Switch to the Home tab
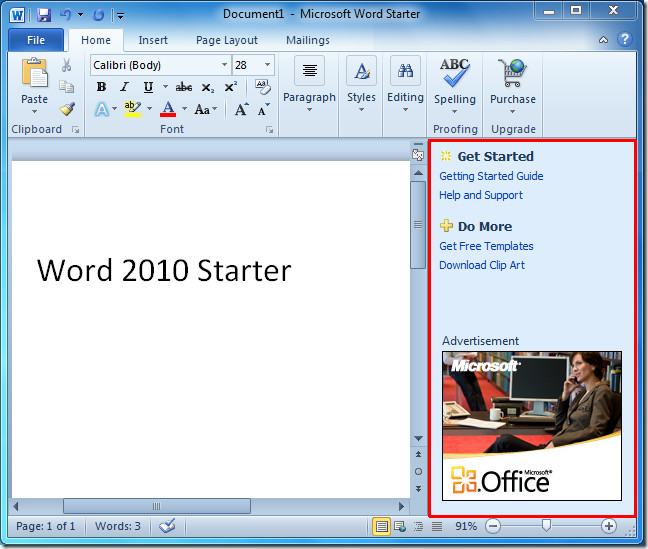648x549 pixels. point(96,40)
